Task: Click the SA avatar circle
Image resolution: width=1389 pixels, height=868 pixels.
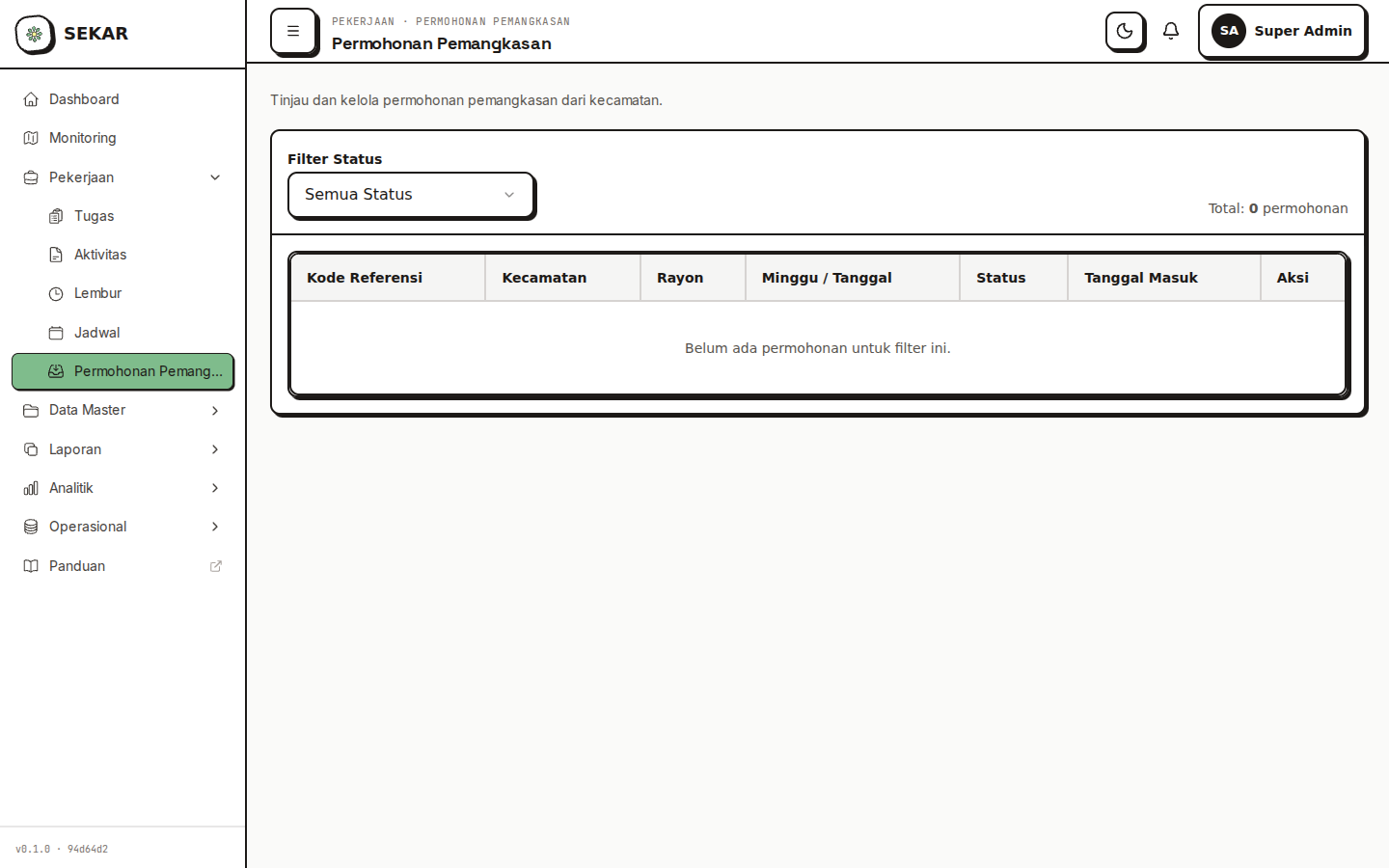Action: [x=1229, y=31]
